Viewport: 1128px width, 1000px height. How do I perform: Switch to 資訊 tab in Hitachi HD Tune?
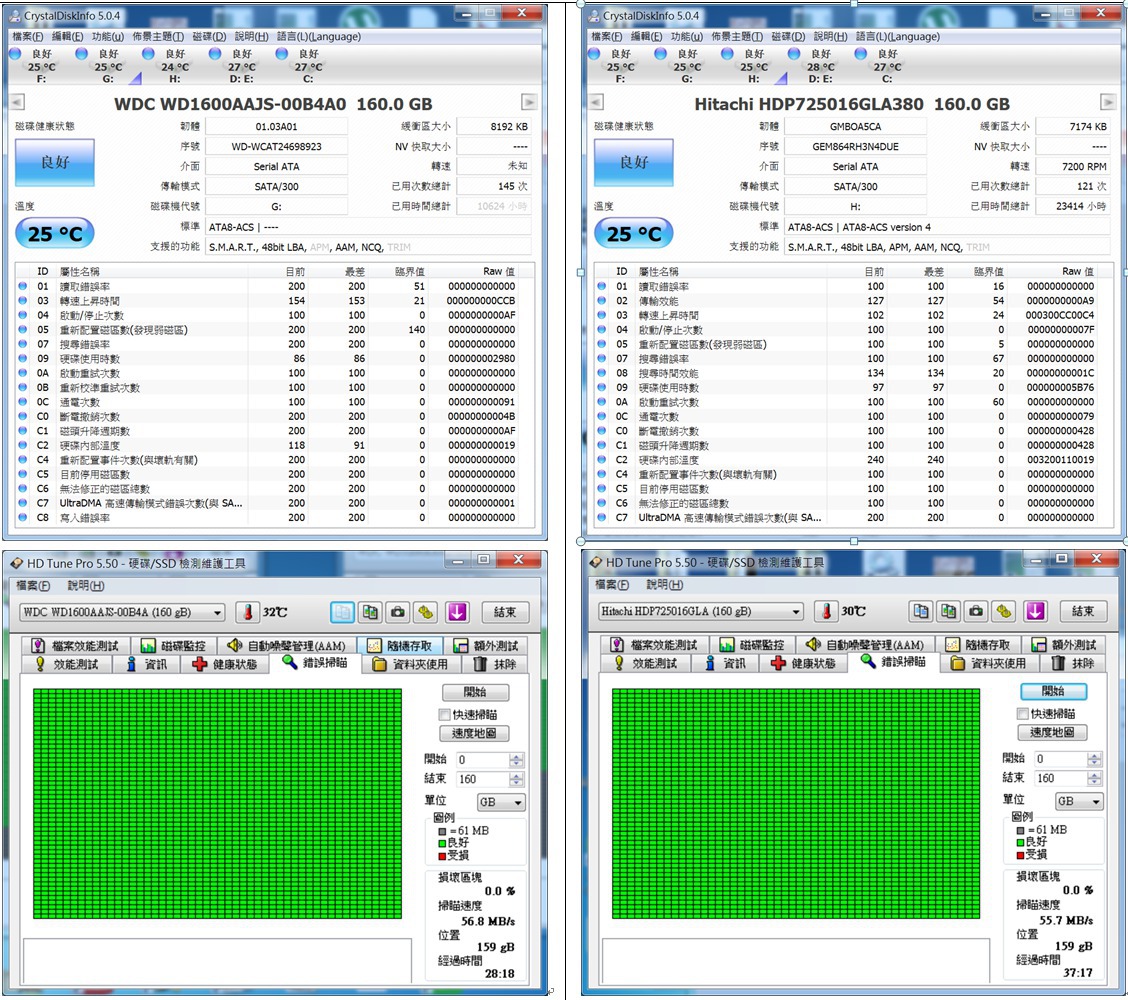coord(726,663)
